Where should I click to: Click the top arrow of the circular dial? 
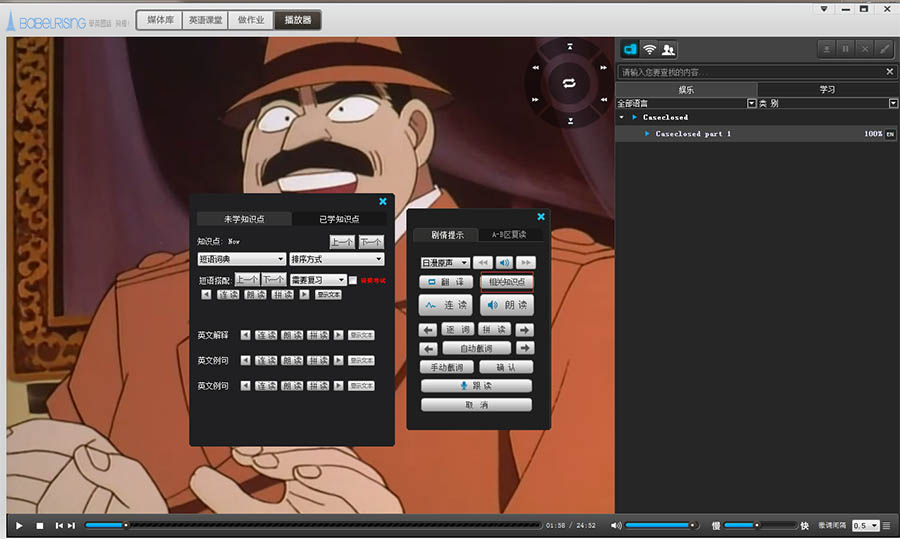[570, 46]
